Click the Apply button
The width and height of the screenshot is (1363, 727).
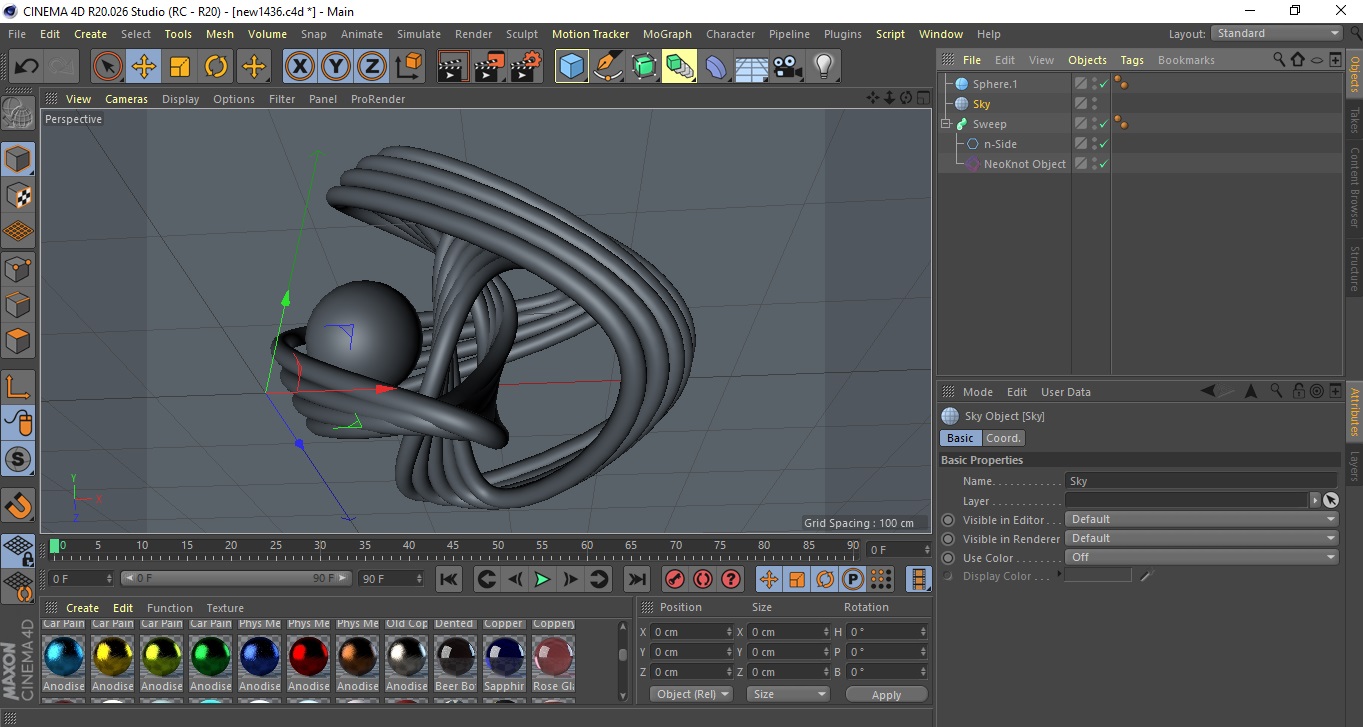point(886,694)
